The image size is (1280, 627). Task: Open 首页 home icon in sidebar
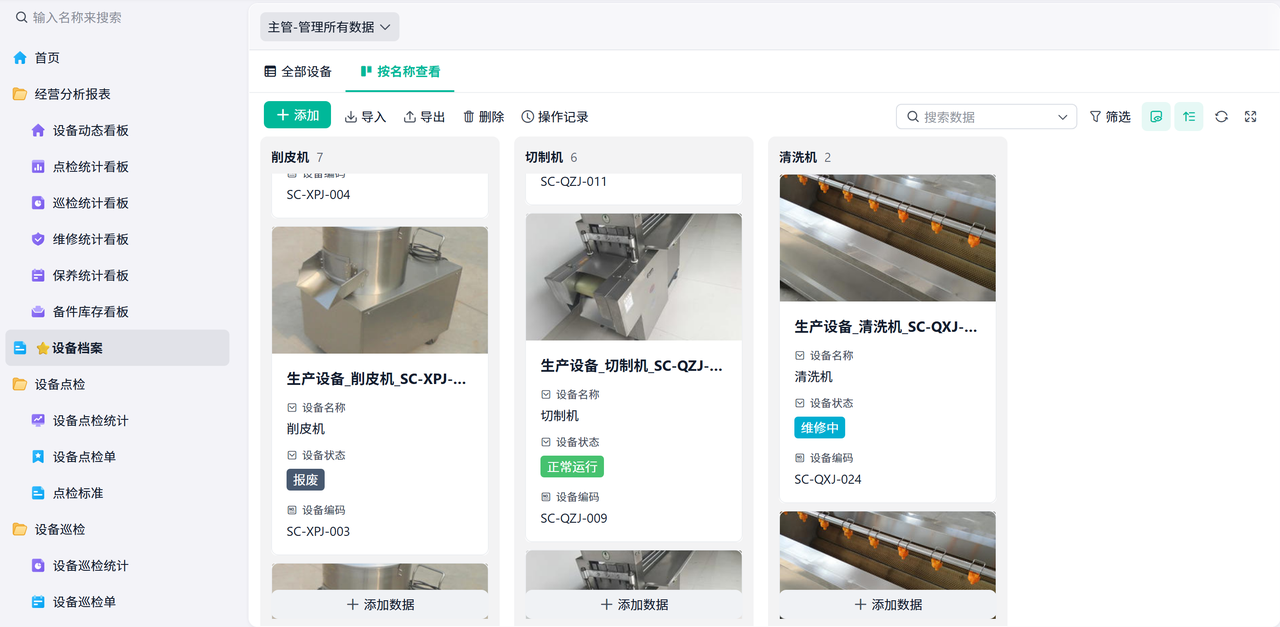coord(20,58)
